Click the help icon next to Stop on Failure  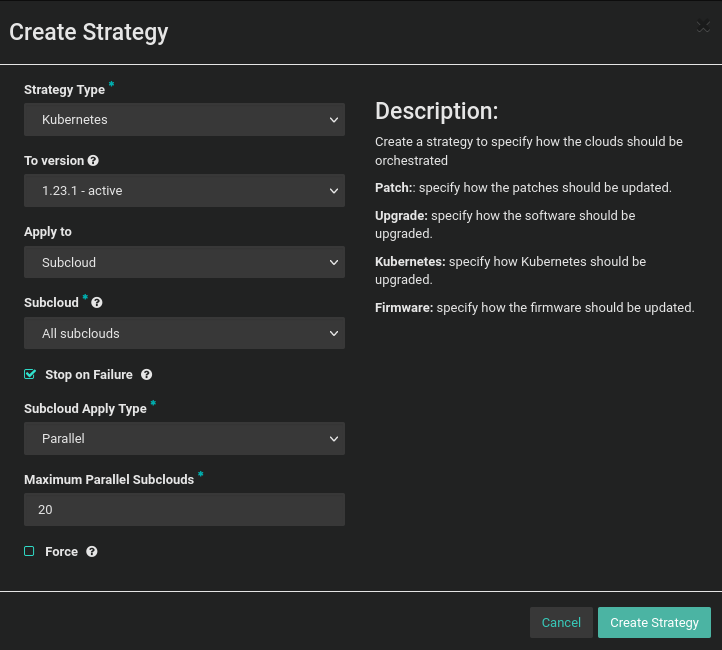146,375
